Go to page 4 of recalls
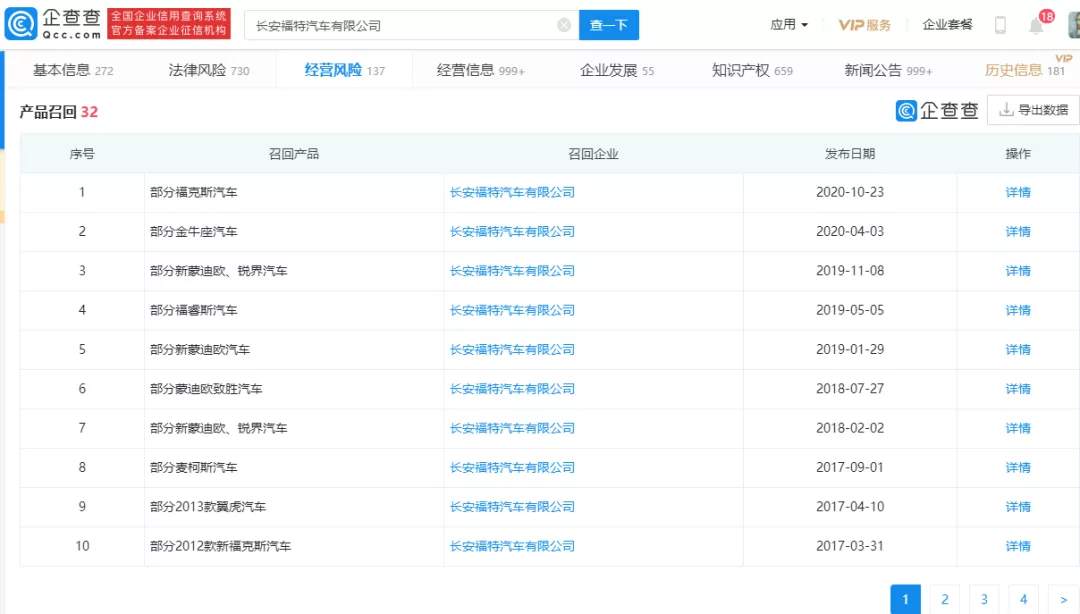1080x614 pixels. [1024, 599]
